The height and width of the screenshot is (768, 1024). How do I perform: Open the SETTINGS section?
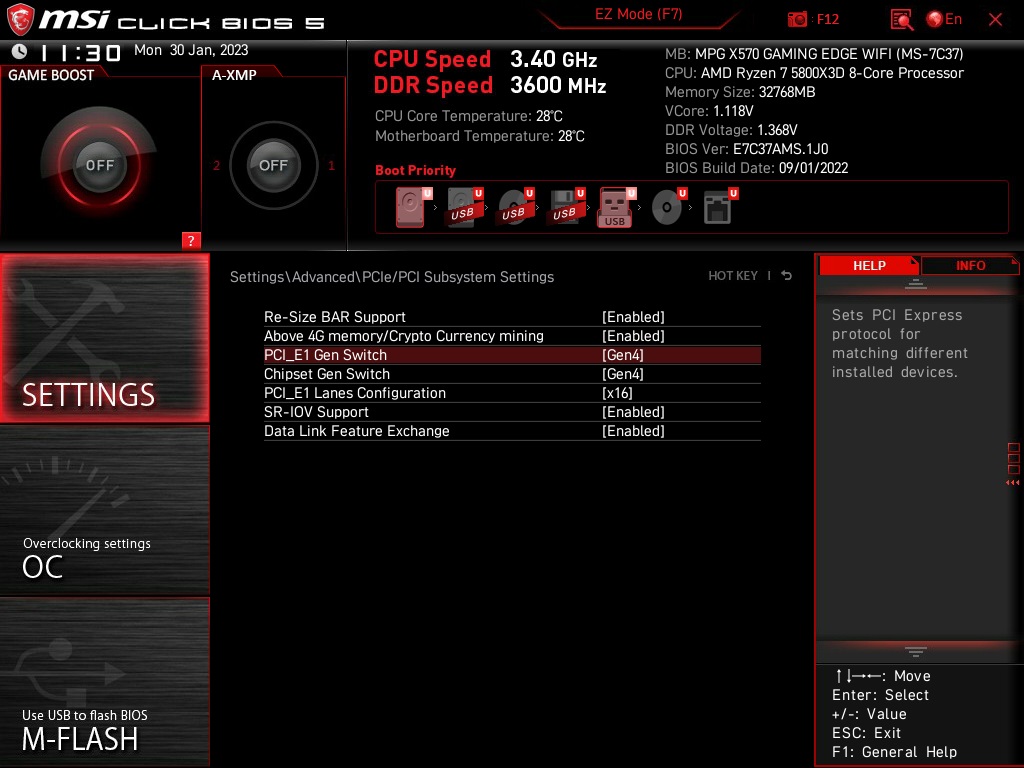[x=104, y=338]
